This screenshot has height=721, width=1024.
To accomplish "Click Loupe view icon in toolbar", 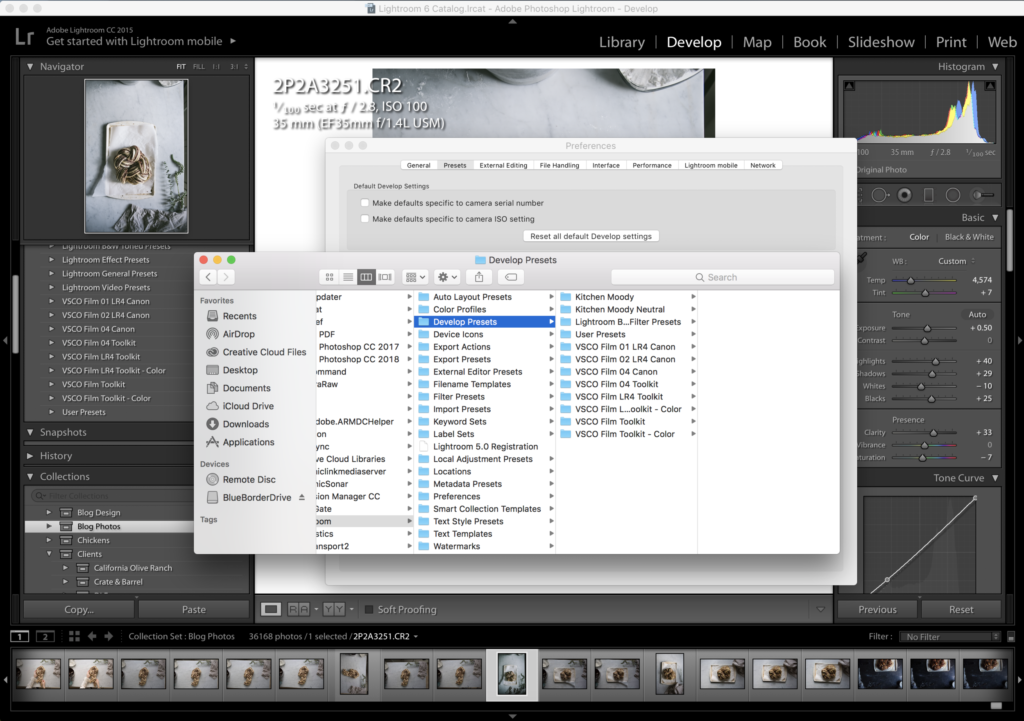I will (x=270, y=609).
